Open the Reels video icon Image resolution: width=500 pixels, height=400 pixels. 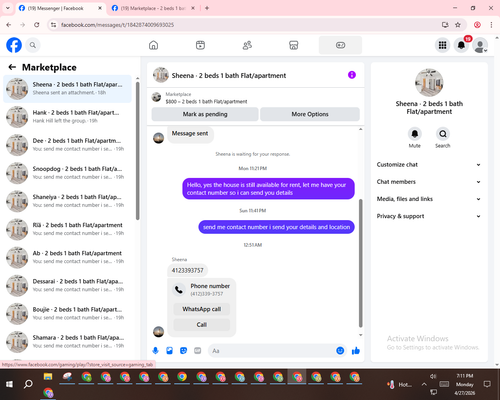(x=200, y=45)
